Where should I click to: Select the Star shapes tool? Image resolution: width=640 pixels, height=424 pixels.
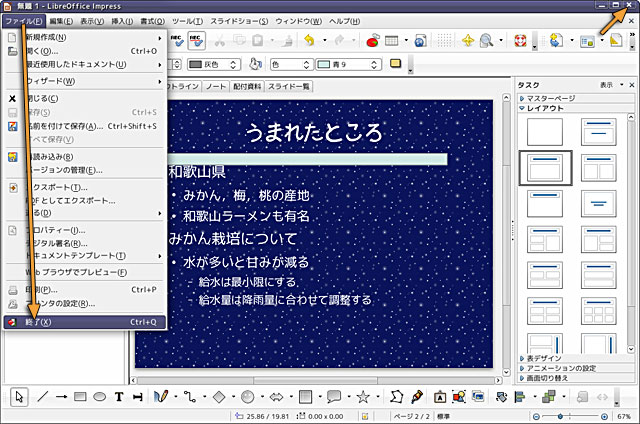363,397
